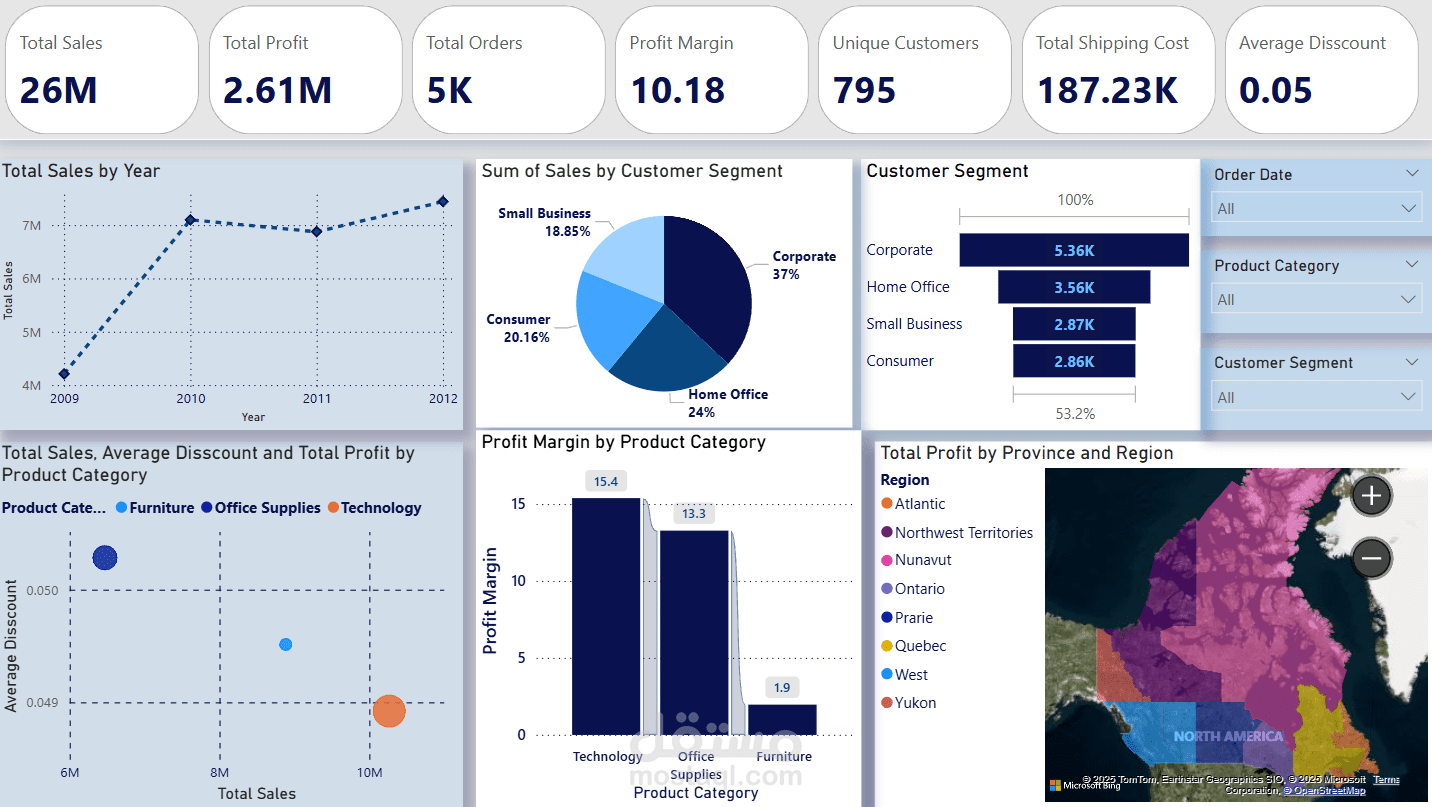This screenshot has height=807, width=1432.
Task: Click the Unique Customers 795 card
Action: (x=915, y=70)
